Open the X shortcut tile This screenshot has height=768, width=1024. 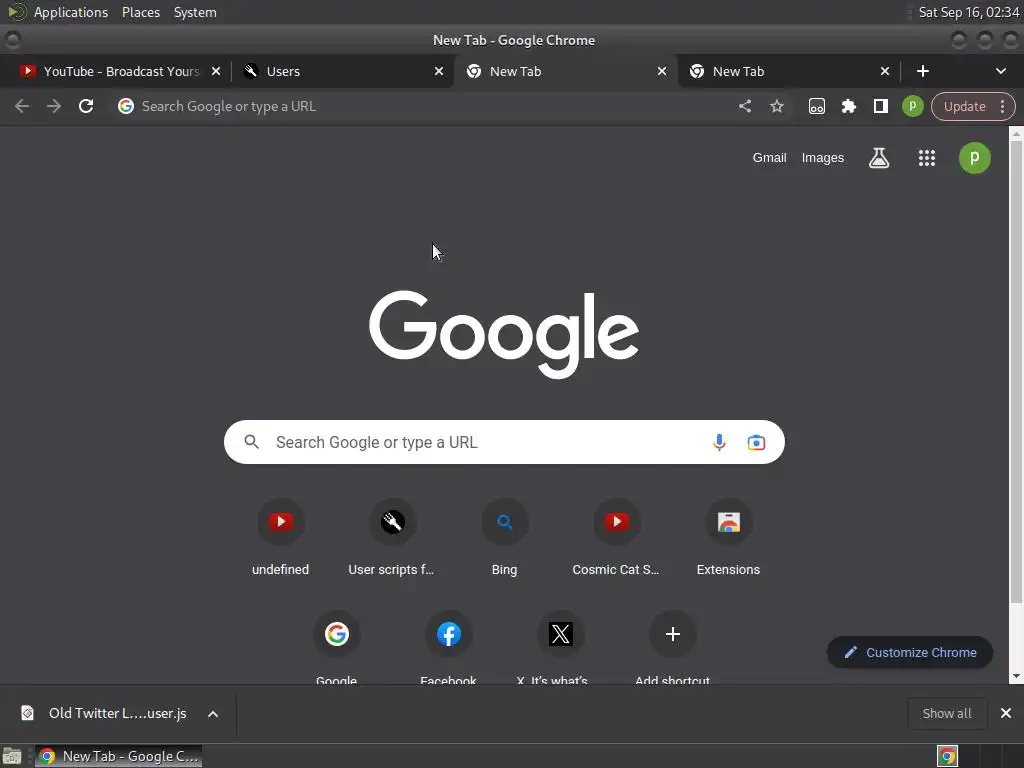[x=560, y=647]
